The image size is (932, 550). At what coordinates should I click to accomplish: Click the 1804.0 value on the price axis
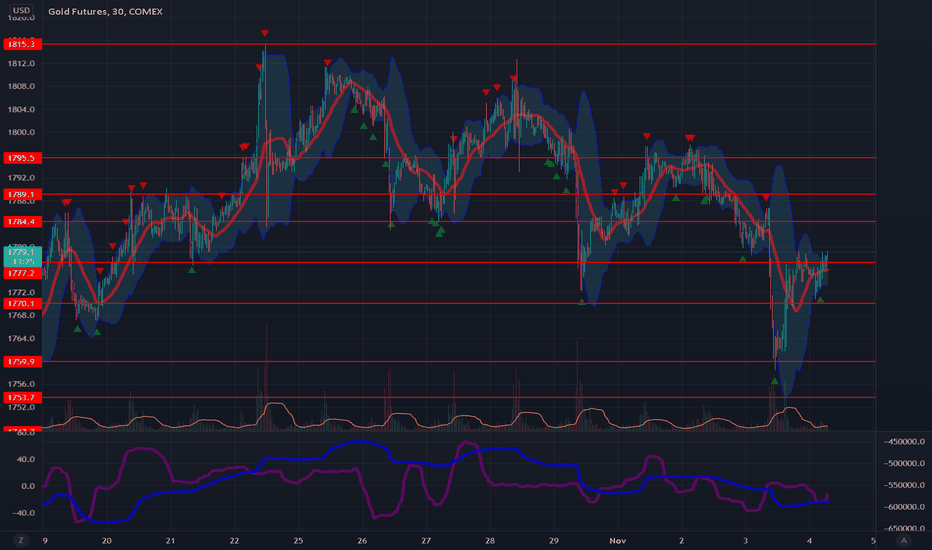21,109
